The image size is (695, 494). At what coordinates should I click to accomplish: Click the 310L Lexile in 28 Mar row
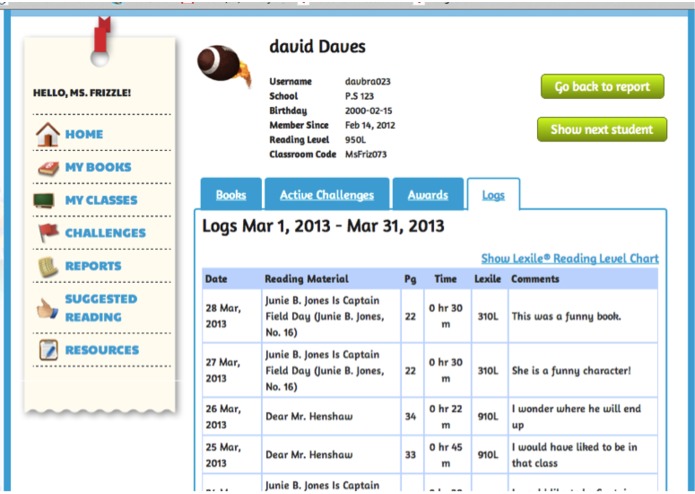(x=488, y=316)
